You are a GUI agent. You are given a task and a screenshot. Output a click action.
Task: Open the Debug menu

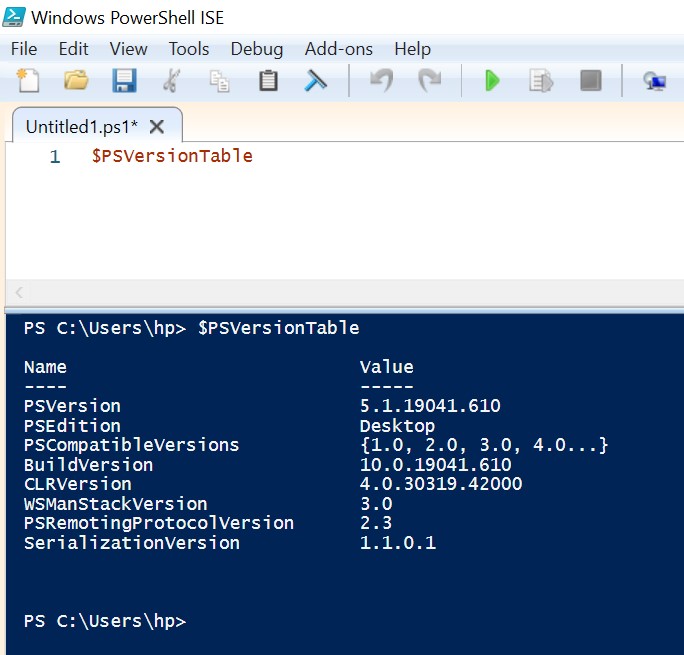256,49
